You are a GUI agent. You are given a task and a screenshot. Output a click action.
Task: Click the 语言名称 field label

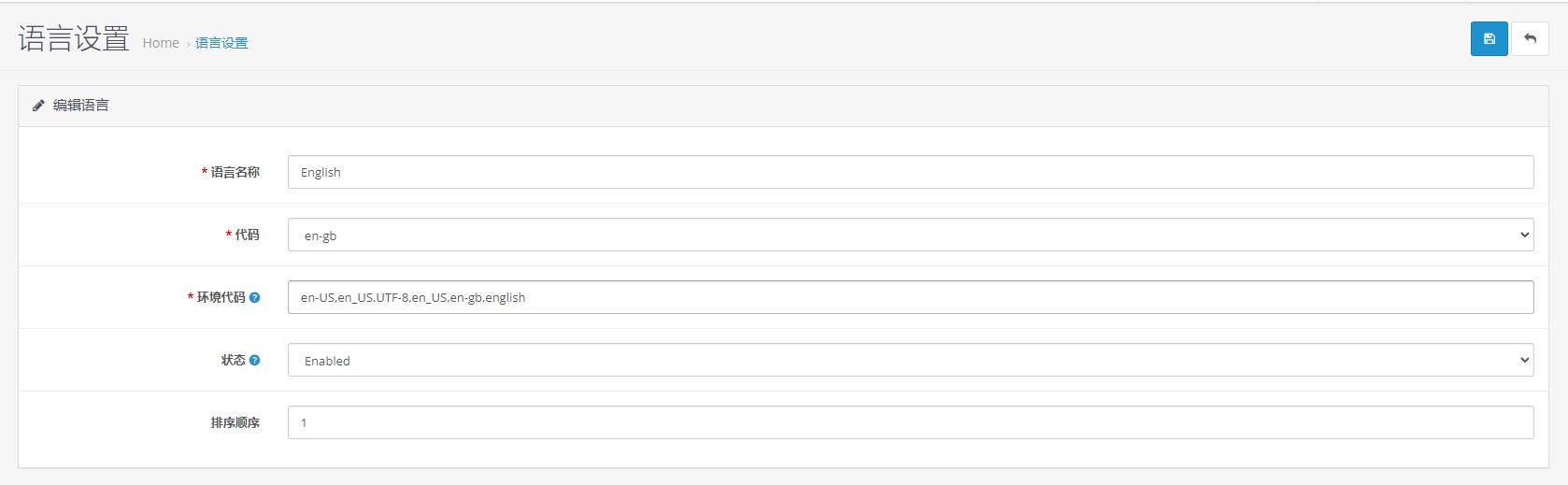click(x=235, y=172)
